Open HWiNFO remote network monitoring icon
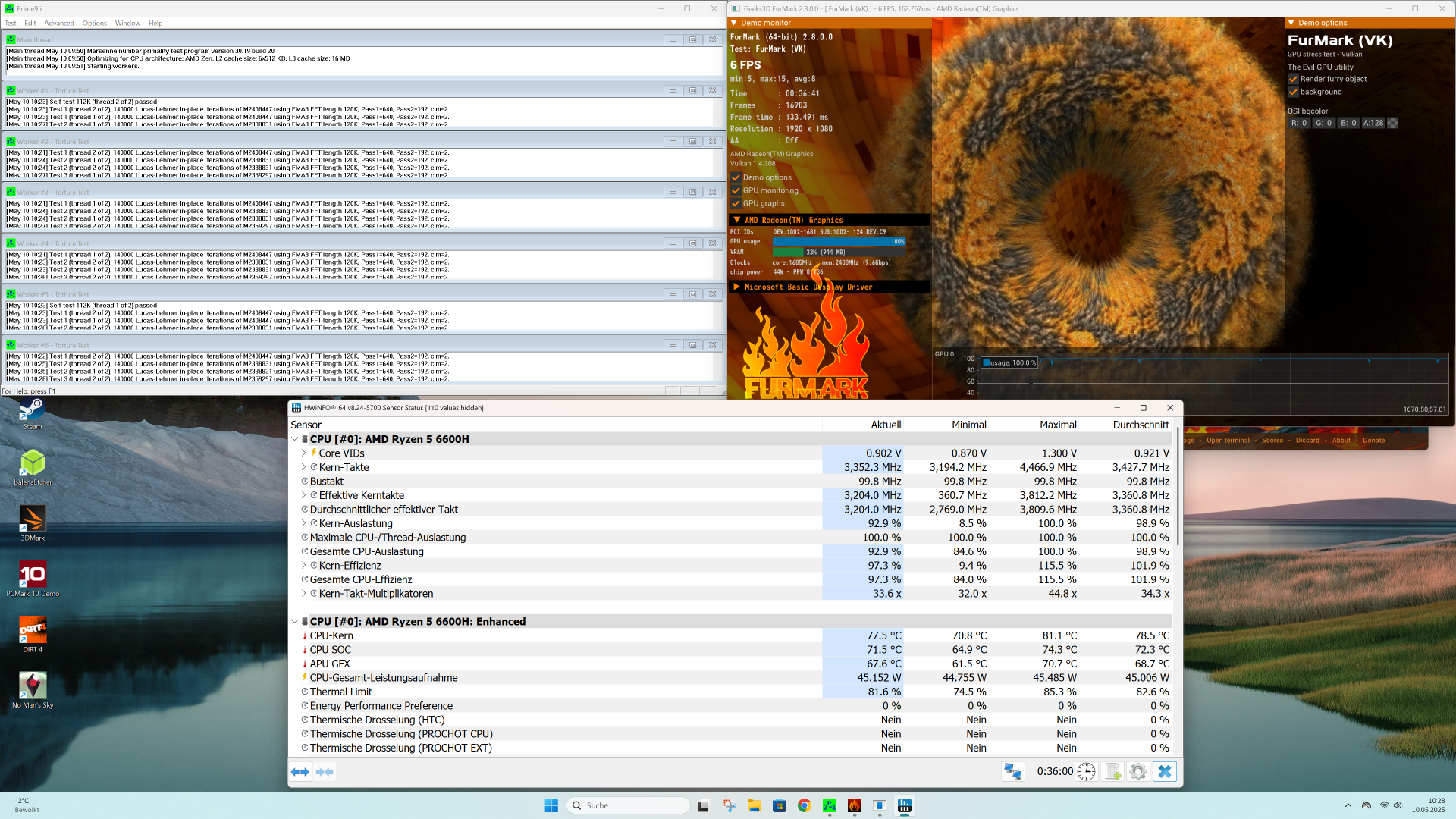The image size is (1456, 819). (1013, 772)
